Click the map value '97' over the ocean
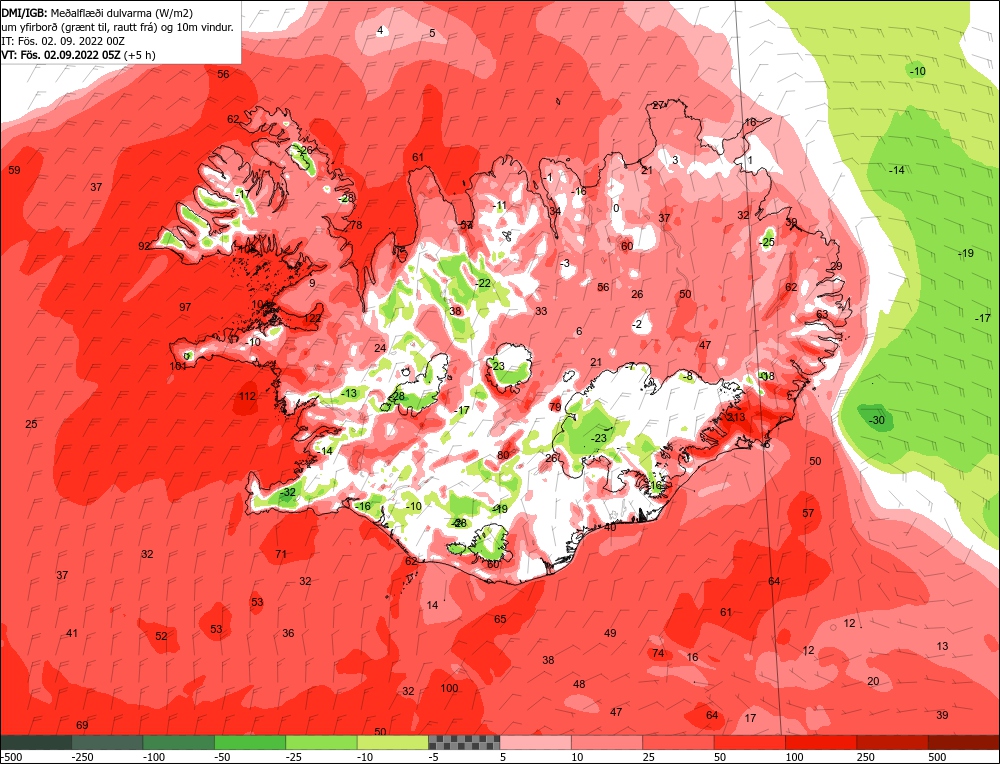The width and height of the screenshot is (1000, 764). pyautogui.click(x=185, y=307)
